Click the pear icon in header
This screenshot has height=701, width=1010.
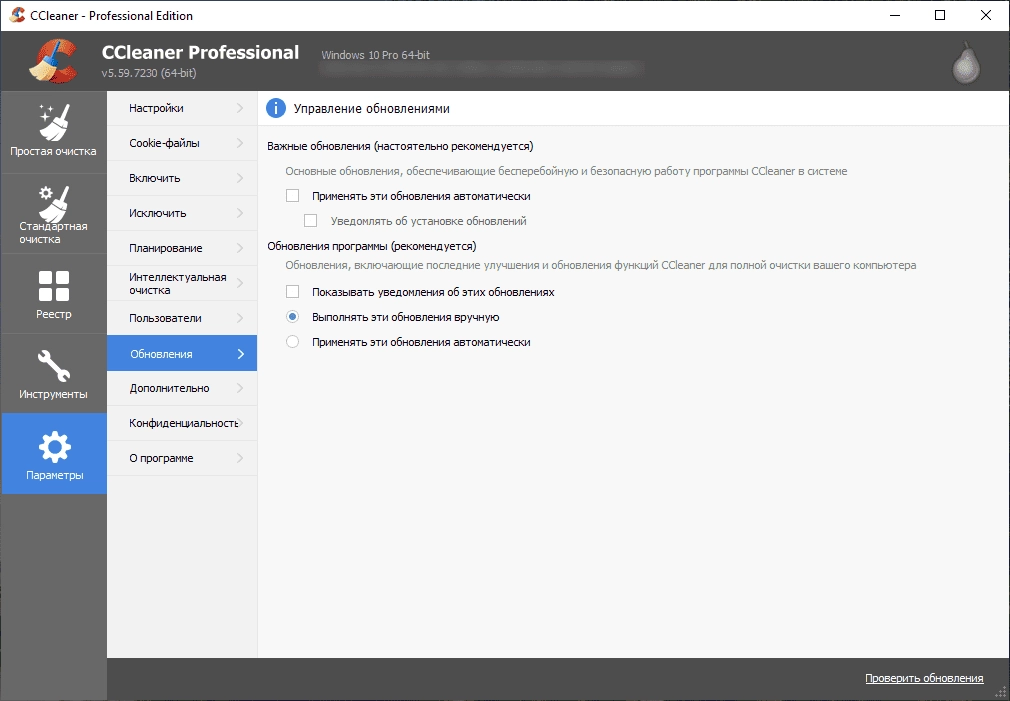coord(966,62)
